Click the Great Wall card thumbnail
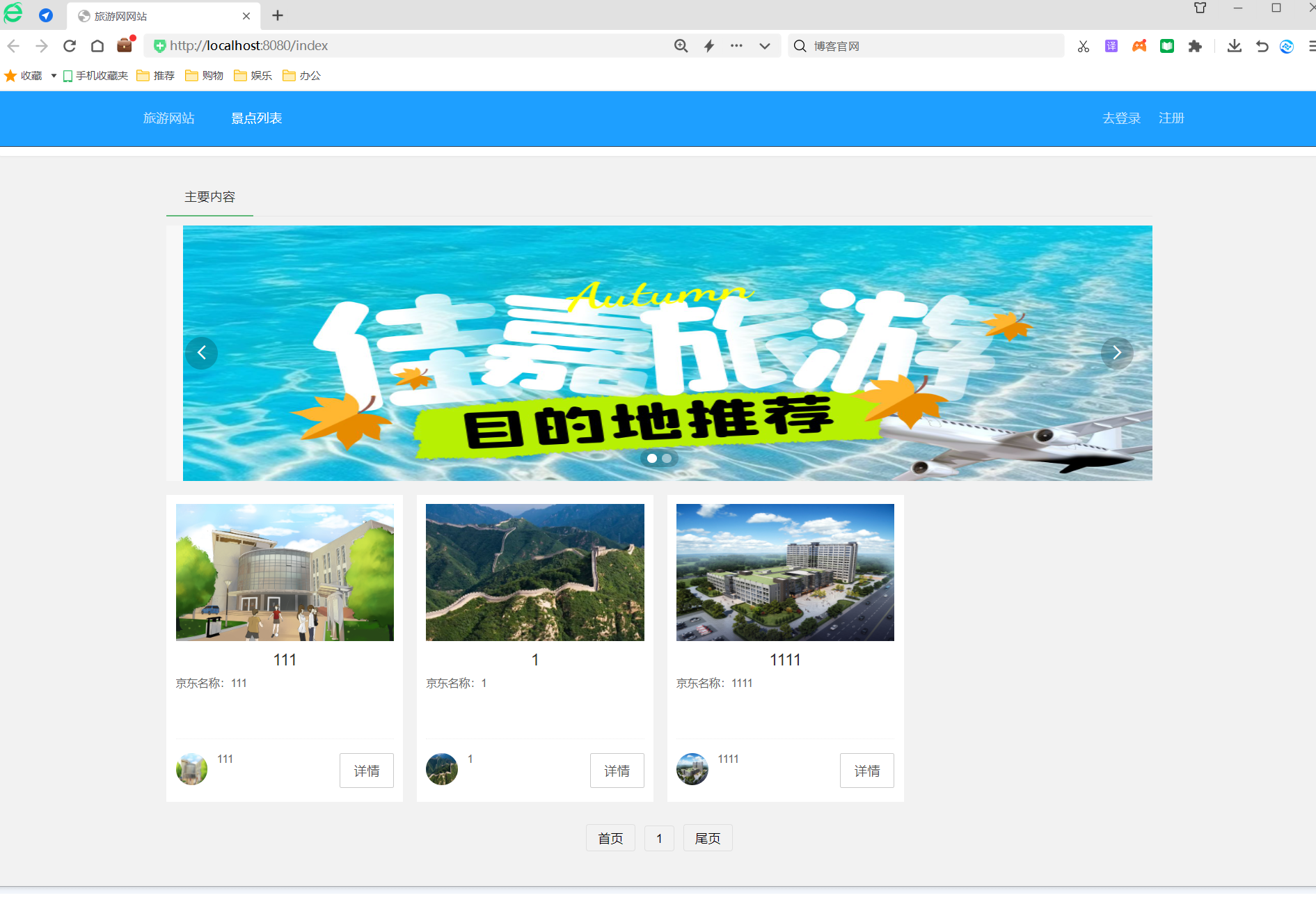Image resolution: width=1316 pixels, height=900 pixels. coord(534,572)
